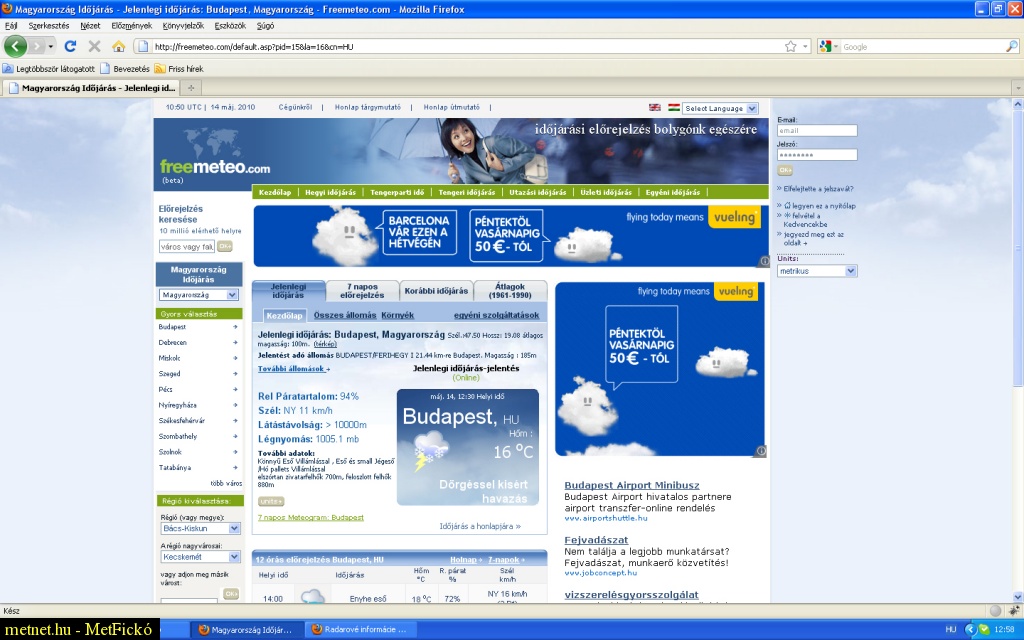1024x640 pixels.
Task: Click the RSS icon beside Friss hírek
Action: tap(160, 69)
